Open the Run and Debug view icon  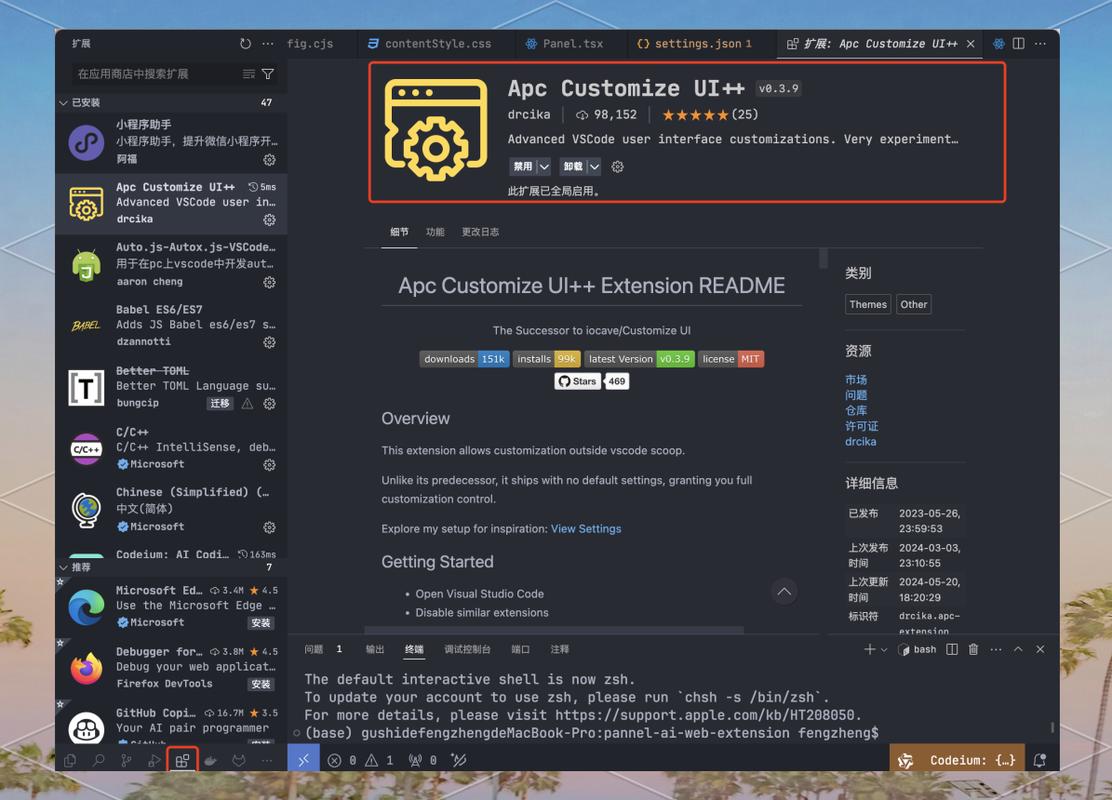pyautogui.click(x=154, y=761)
